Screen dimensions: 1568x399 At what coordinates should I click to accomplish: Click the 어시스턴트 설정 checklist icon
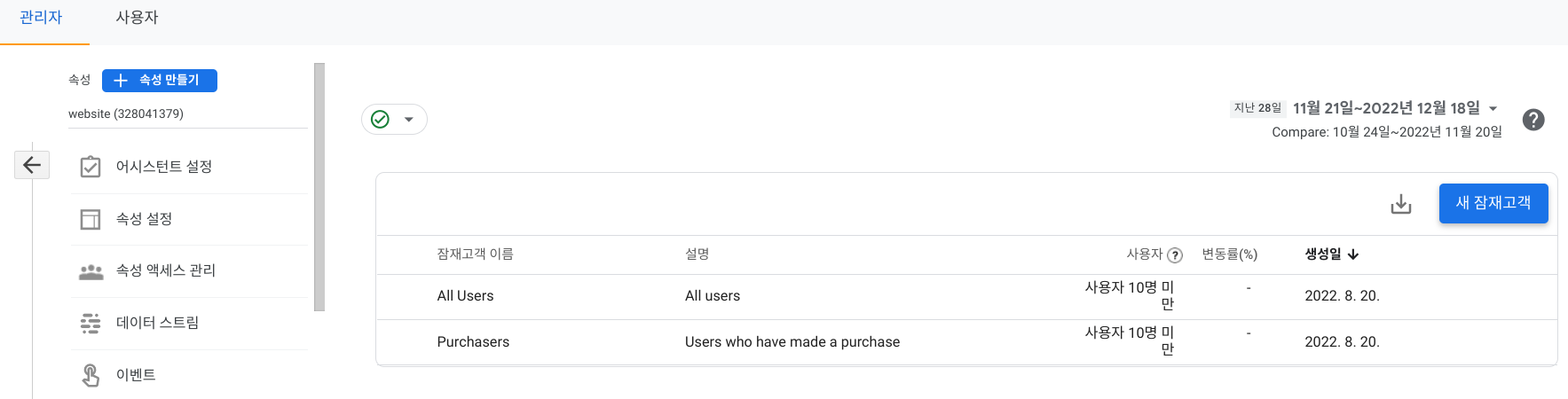(91, 167)
